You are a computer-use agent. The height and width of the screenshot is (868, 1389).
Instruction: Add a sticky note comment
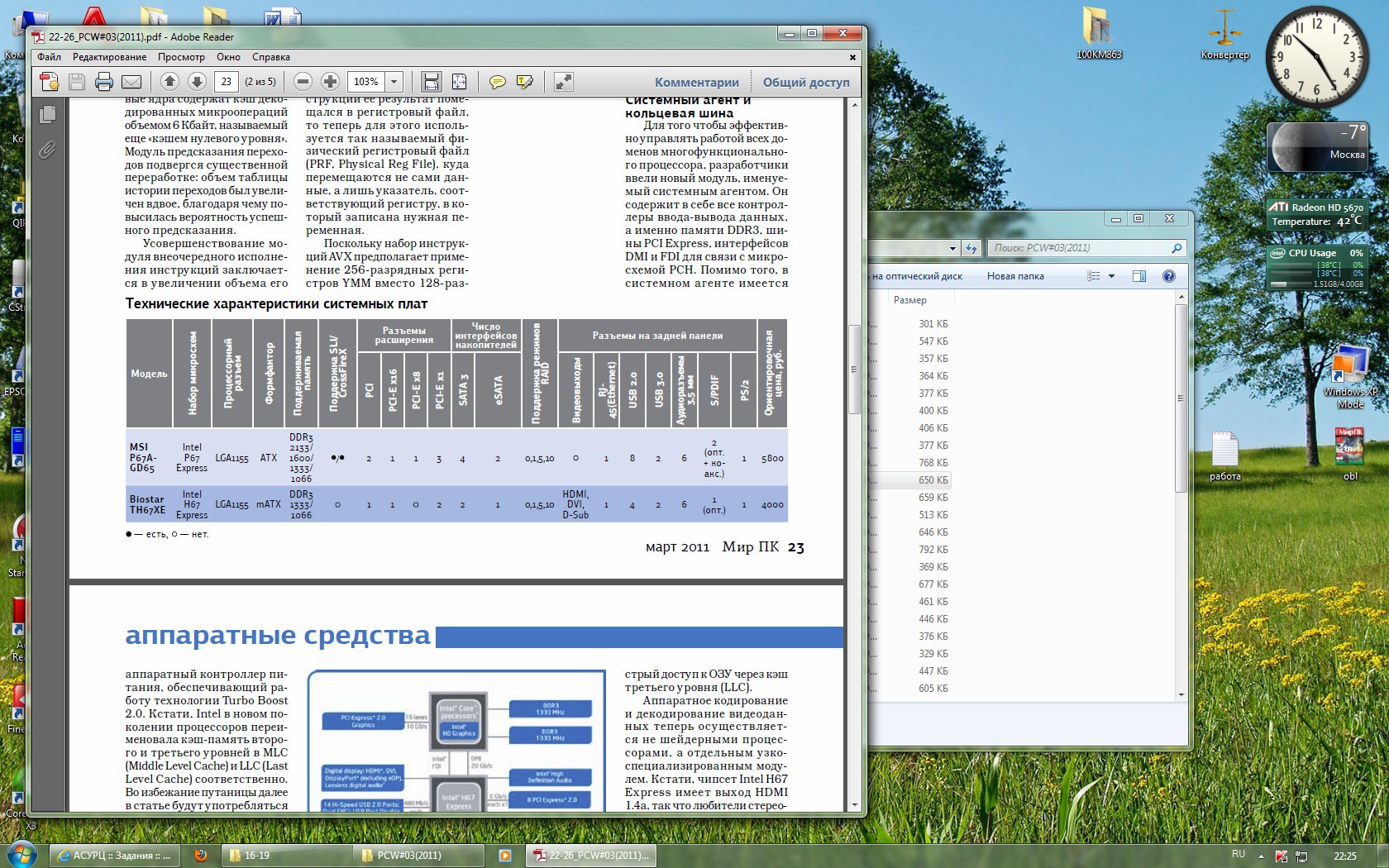tap(498, 82)
